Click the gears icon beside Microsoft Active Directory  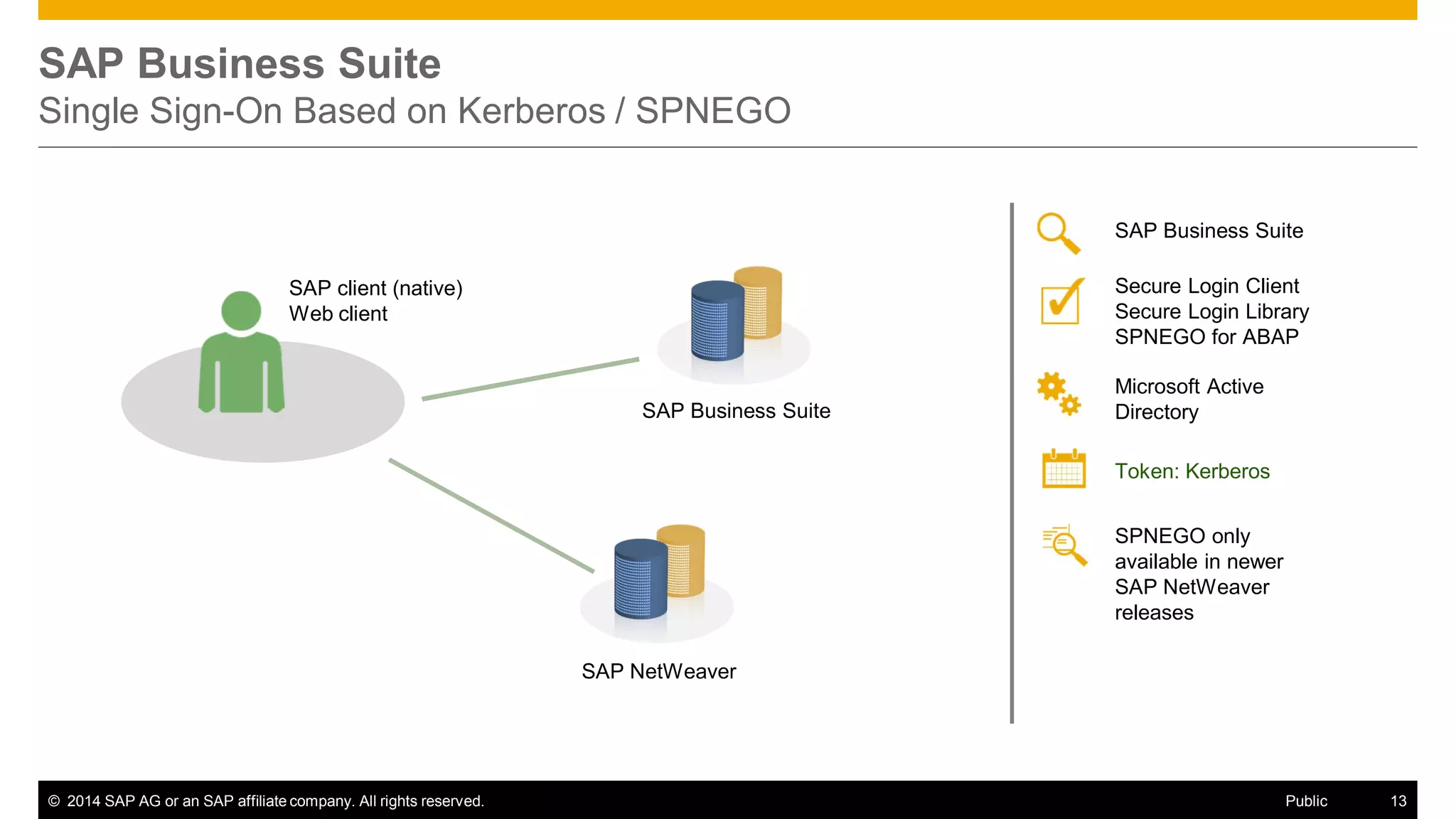(x=1059, y=393)
